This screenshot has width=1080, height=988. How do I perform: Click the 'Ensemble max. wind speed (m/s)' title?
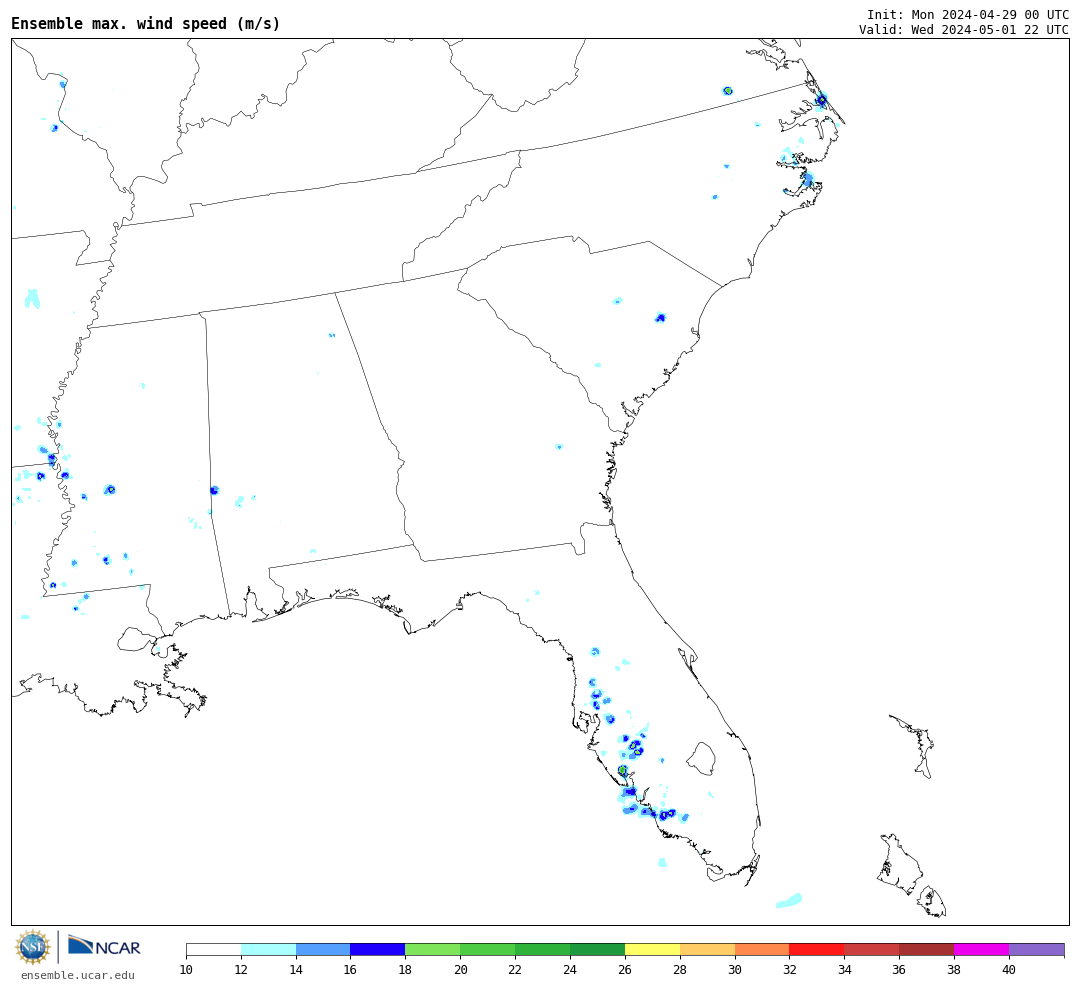(146, 23)
